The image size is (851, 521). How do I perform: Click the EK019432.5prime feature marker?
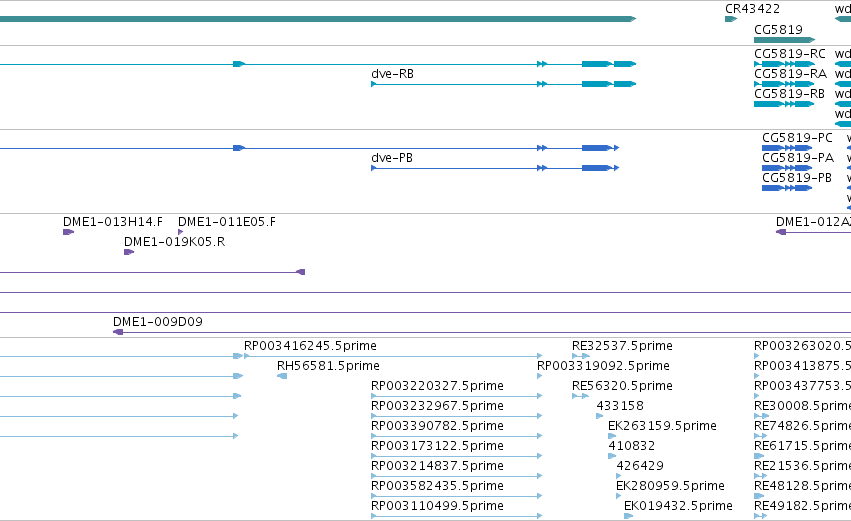pos(628,516)
